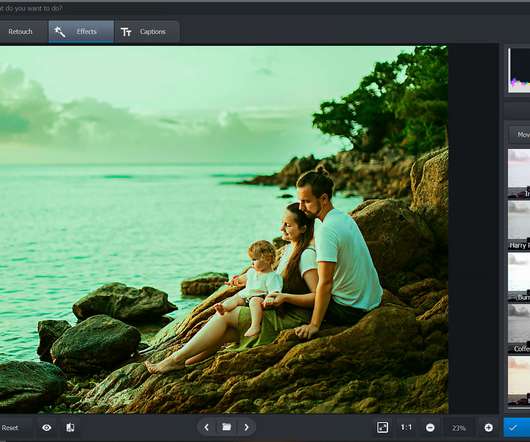
Task: Click the before/after compare icon
Action: point(70,428)
